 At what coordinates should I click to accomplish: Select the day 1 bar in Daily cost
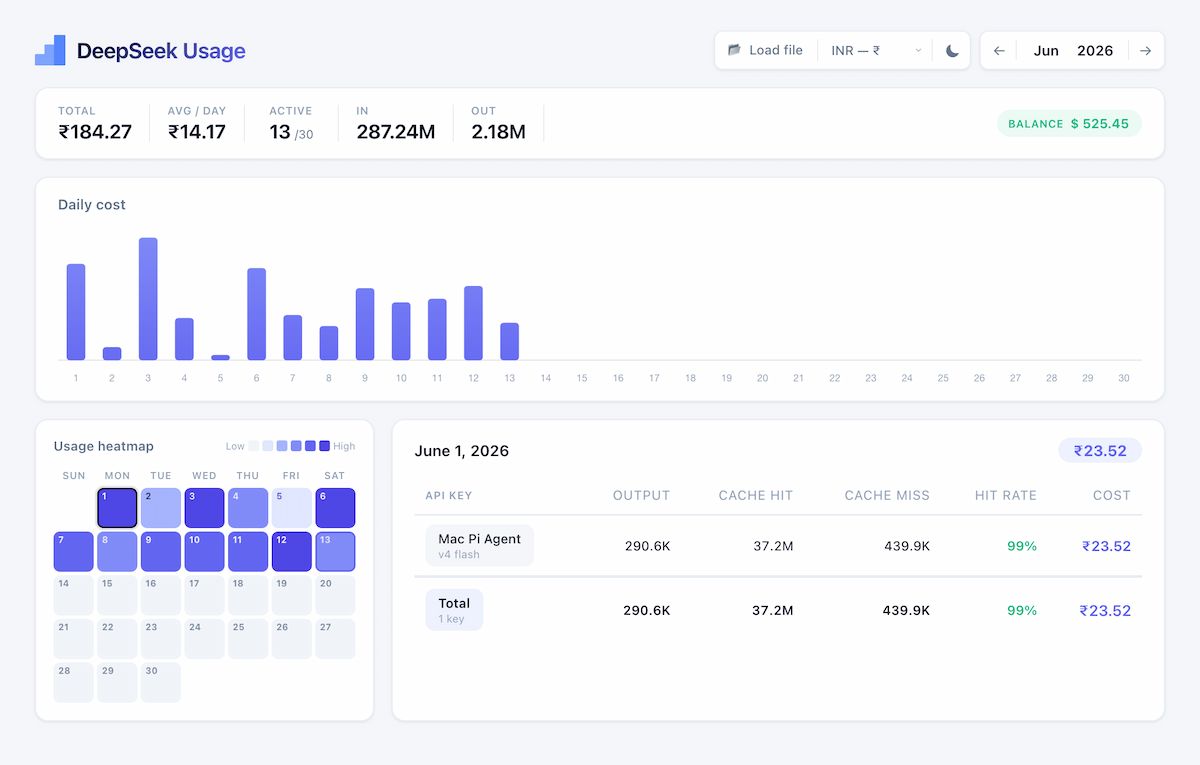[76, 312]
